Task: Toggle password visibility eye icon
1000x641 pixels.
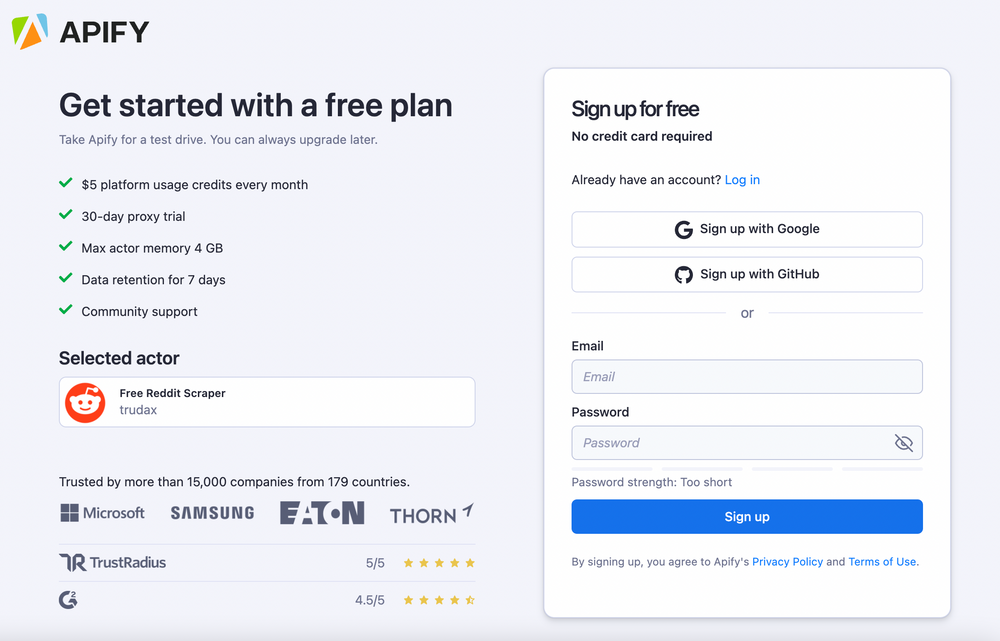Action: coord(904,443)
